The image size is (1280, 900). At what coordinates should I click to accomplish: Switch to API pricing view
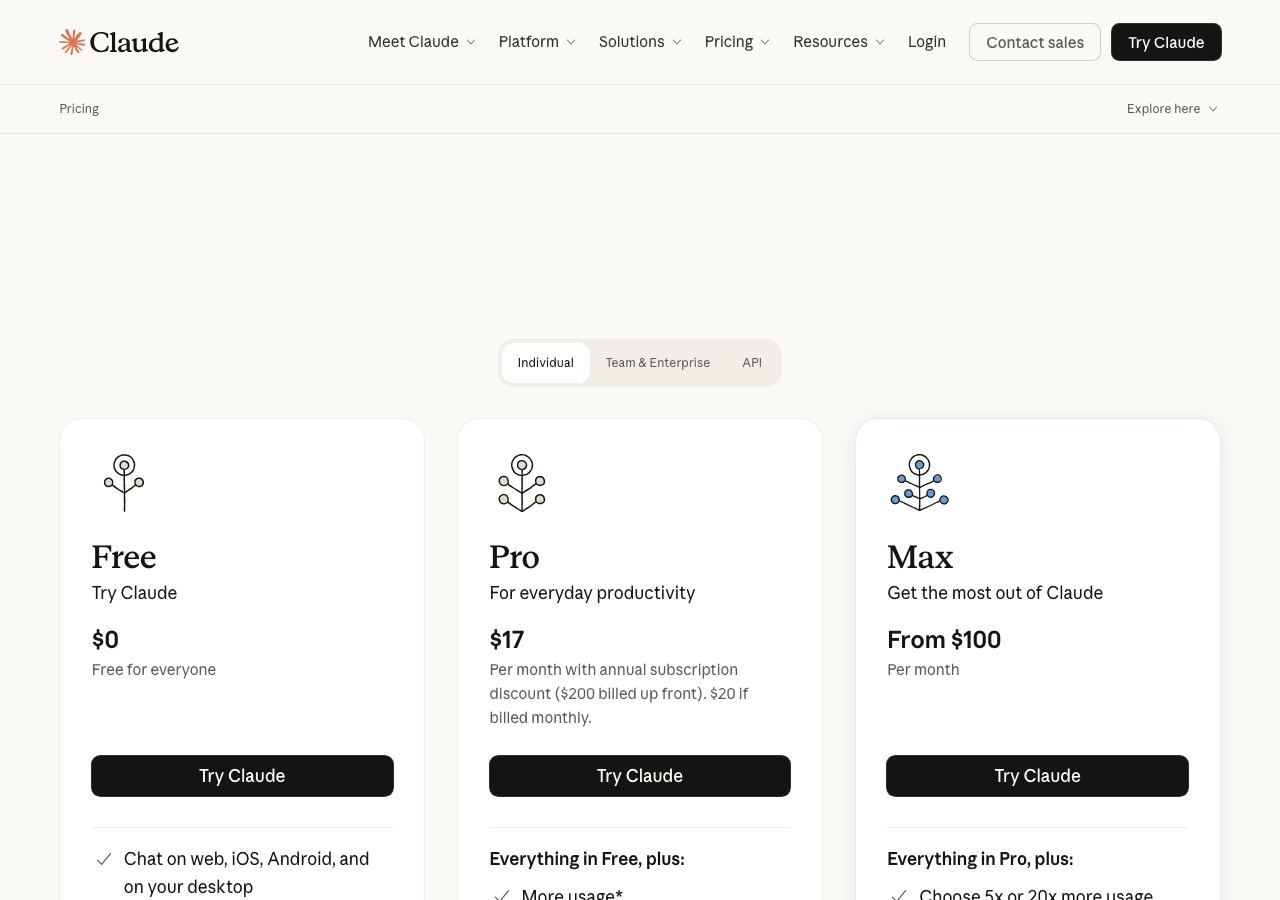point(752,363)
